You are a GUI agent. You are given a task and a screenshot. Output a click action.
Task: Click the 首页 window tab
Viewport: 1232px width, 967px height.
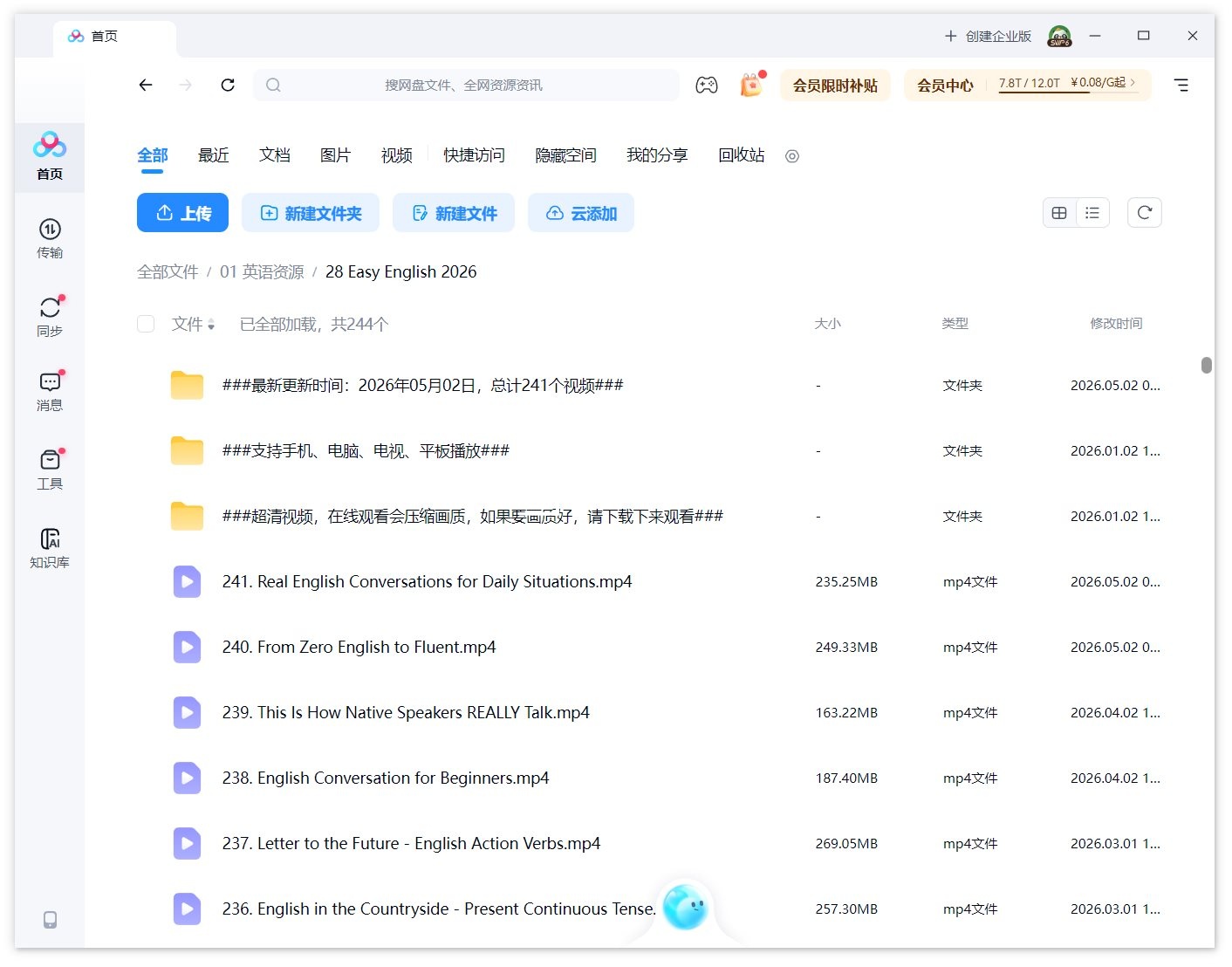coord(113,37)
